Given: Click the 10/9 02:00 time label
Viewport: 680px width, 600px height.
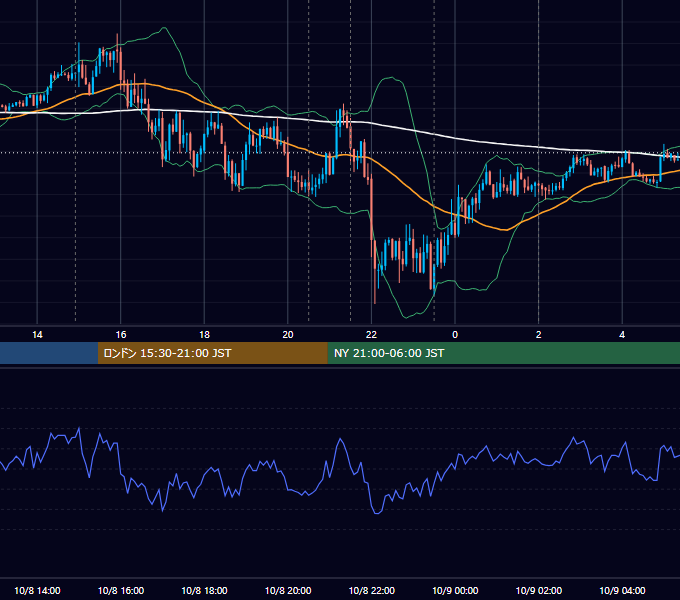Looking at the screenshot, I should click(539, 590).
